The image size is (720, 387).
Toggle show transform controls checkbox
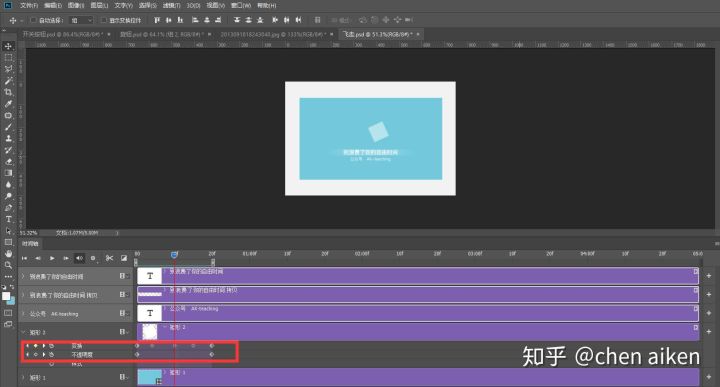(x=104, y=20)
